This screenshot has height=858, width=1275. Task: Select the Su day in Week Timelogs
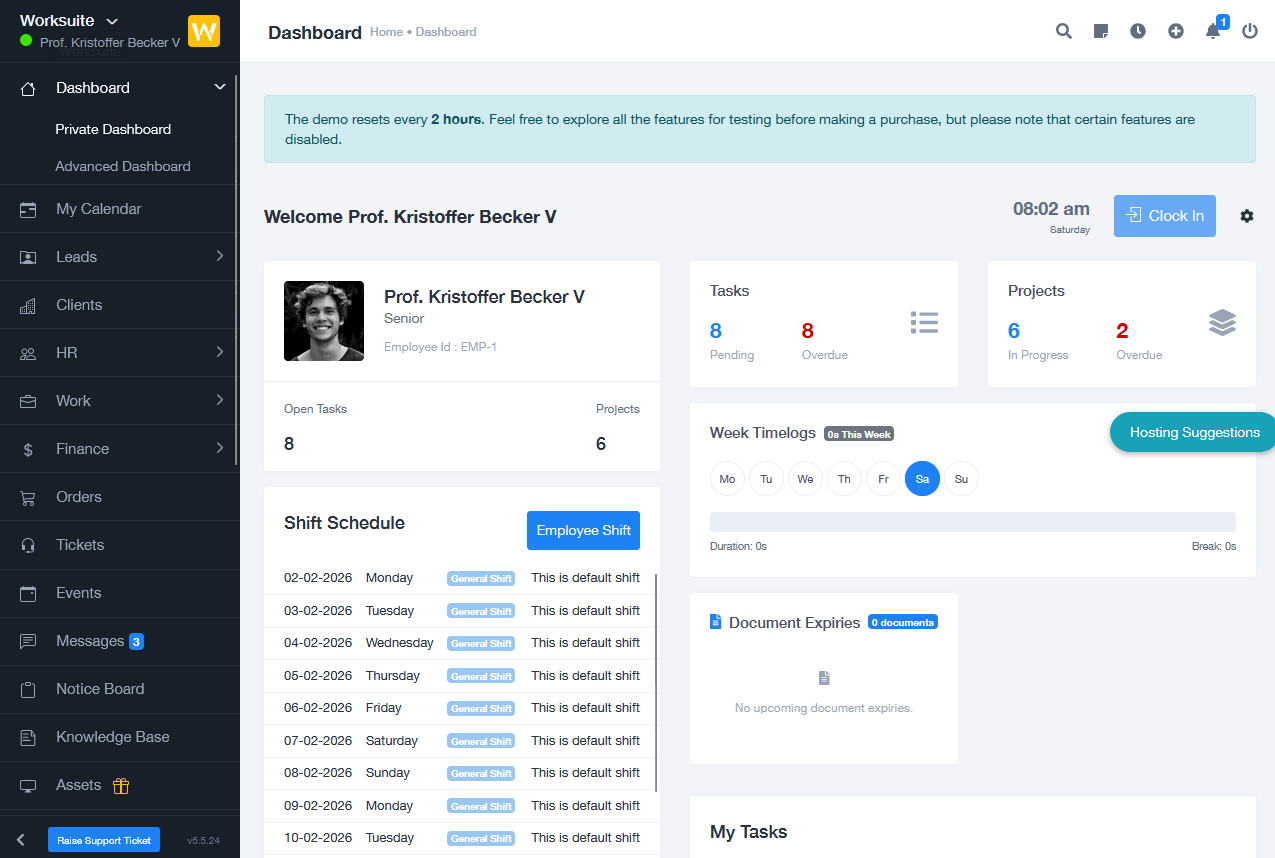961,479
